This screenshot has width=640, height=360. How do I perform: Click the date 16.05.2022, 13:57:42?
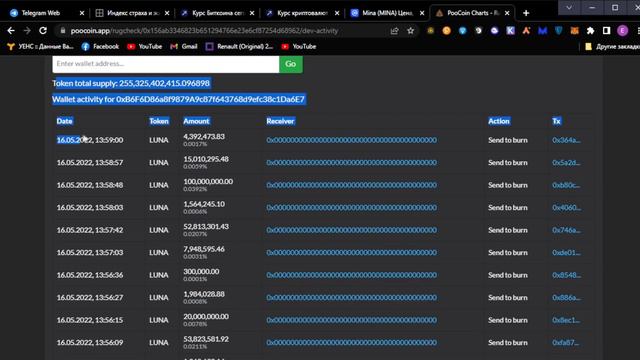pyautogui.click(x=90, y=230)
